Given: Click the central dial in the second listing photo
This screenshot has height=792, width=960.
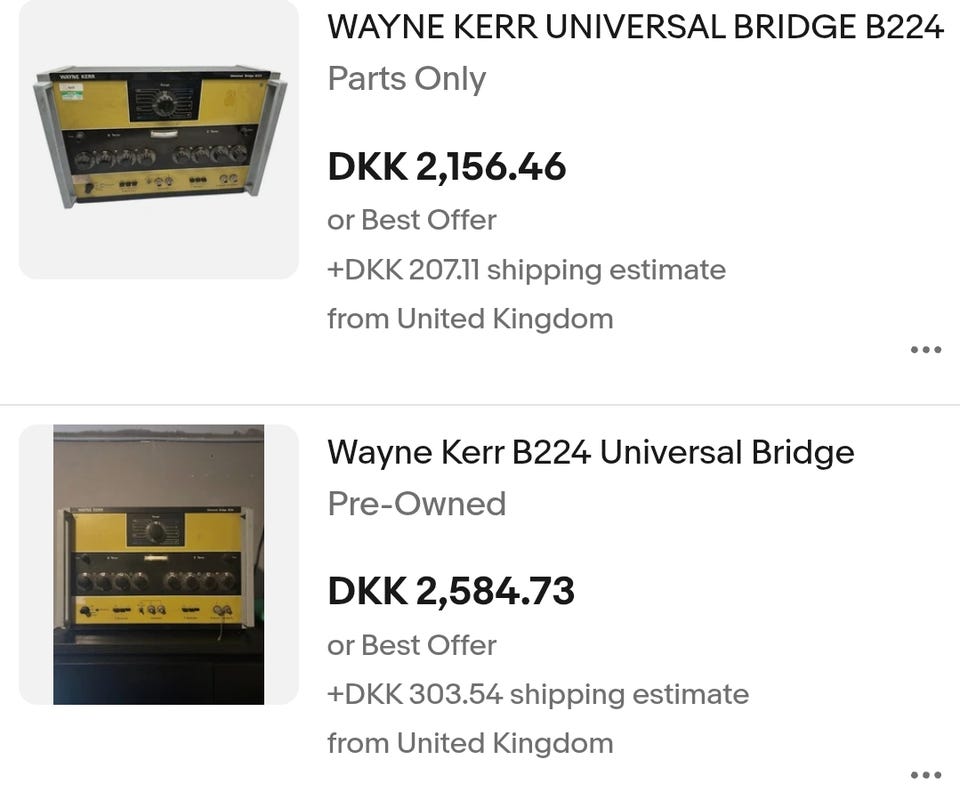Looking at the screenshot, I should [x=156, y=533].
